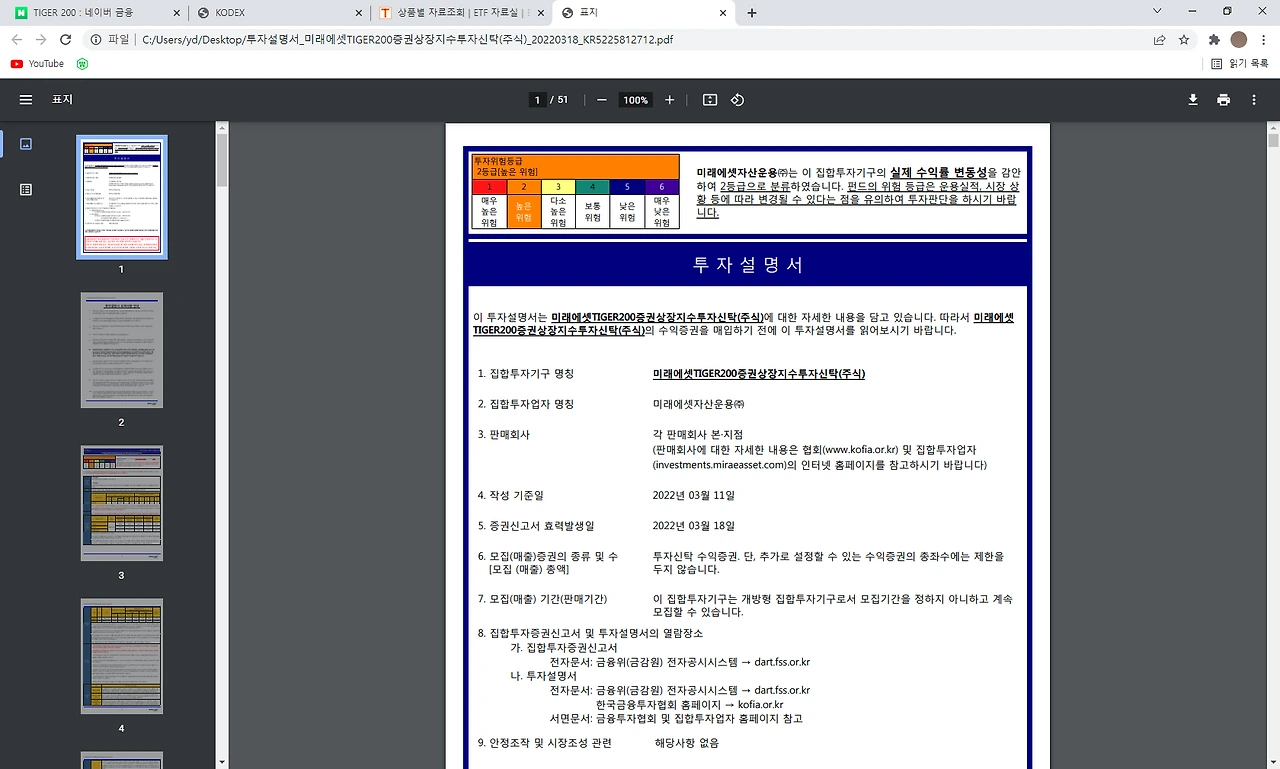The height and width of the screenshot is (769, 1280).
Task: Open the YouTube bookmark
Action: click(37, 63)
